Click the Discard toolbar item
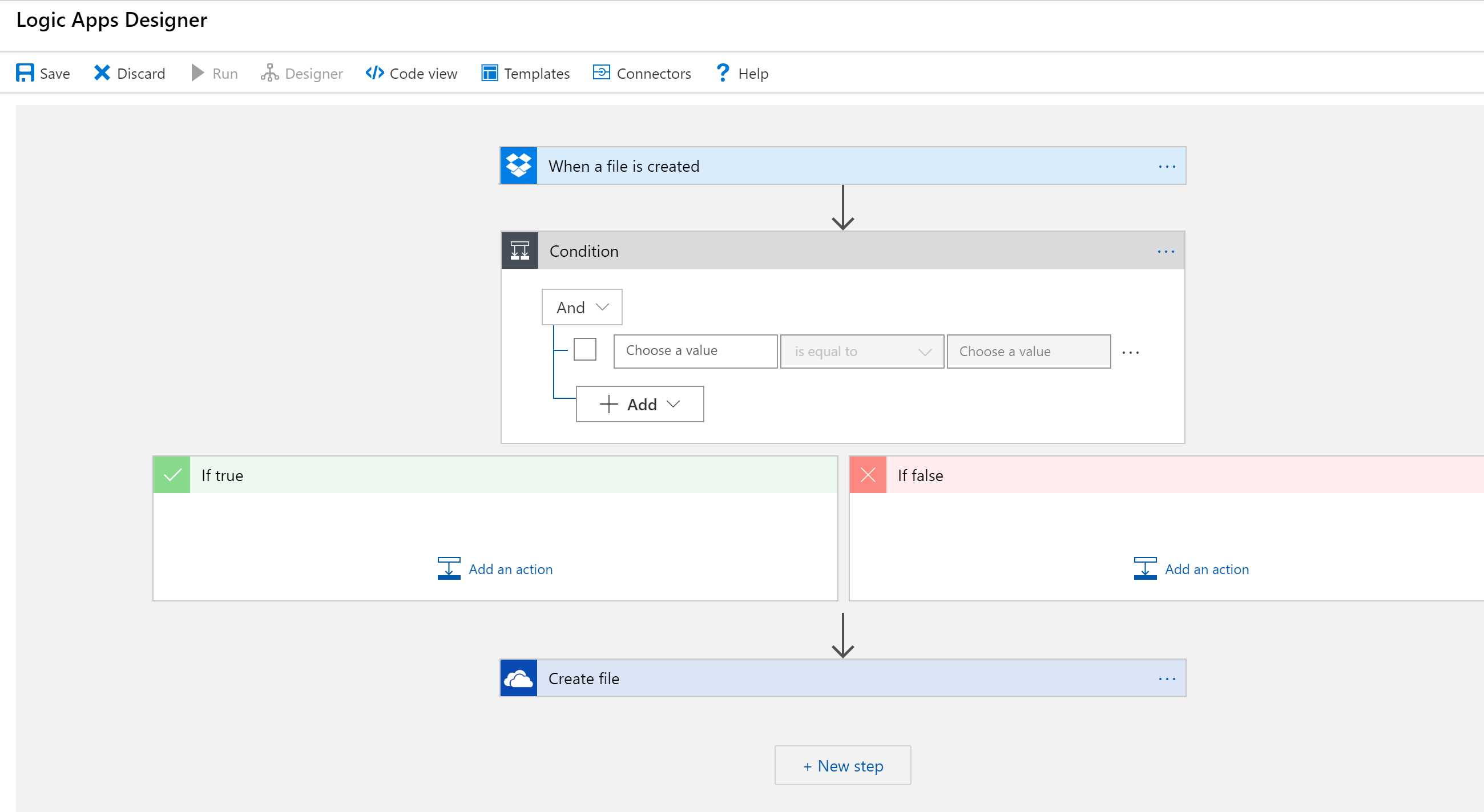 [x=129, y=72]
